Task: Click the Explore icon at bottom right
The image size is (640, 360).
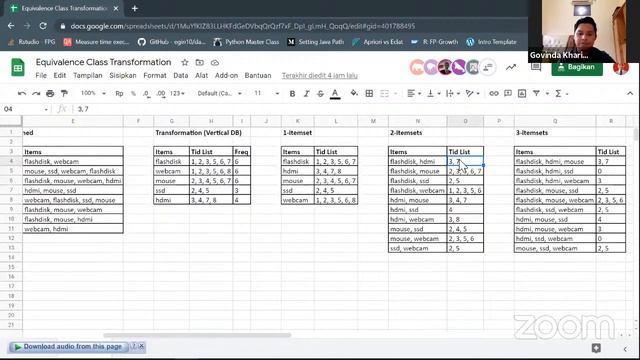Action: pos(596,348)
